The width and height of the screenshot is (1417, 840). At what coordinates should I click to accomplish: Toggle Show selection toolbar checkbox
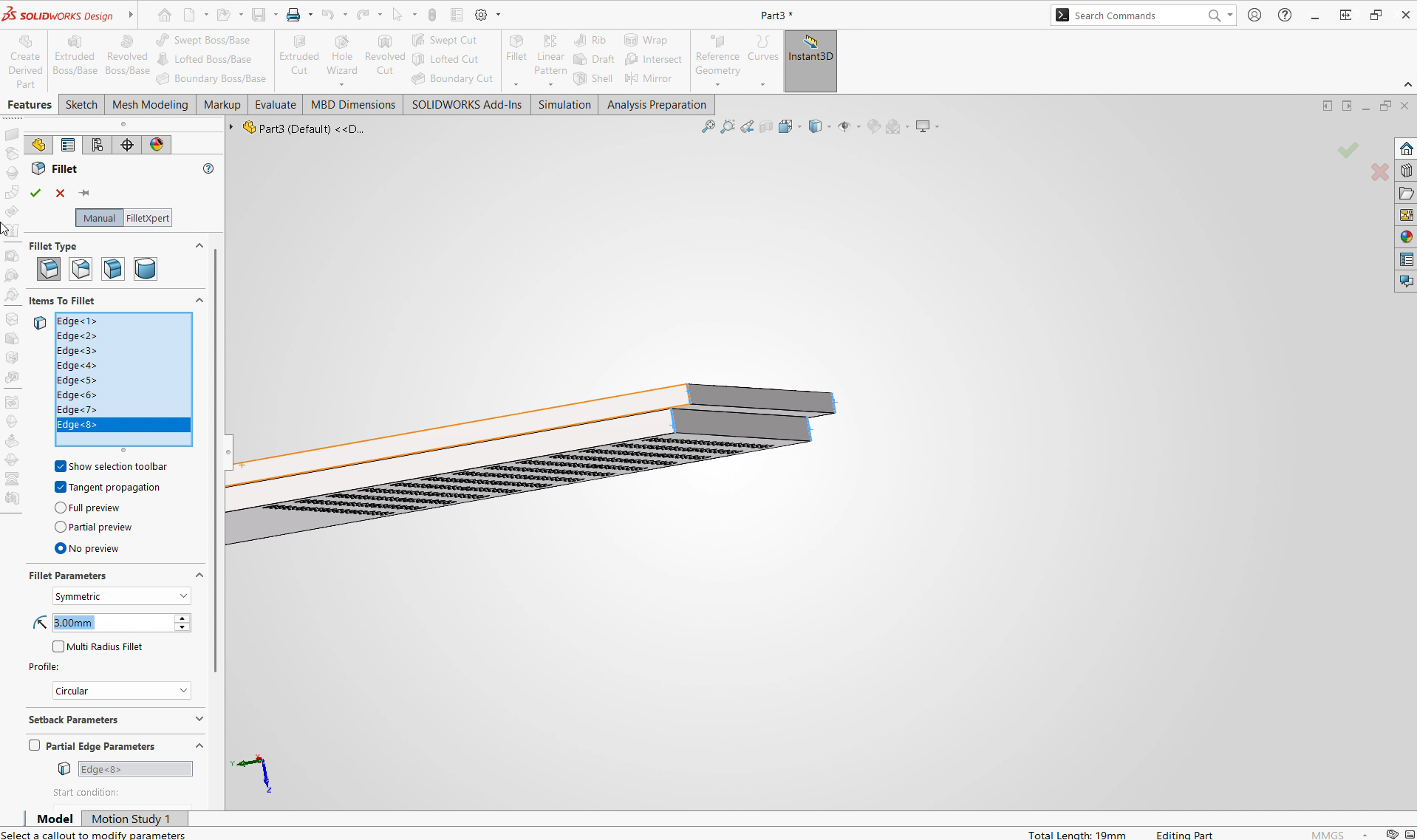click(x=61, y=466)
